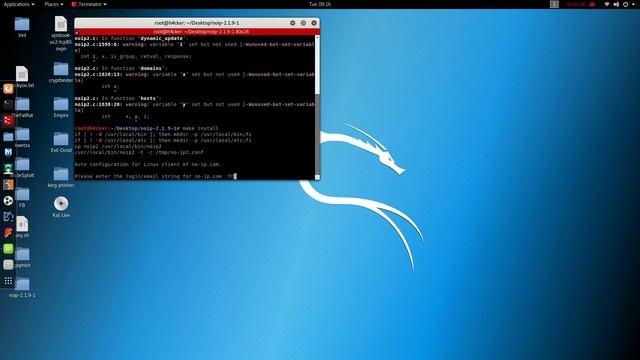The image size is (640, 360).
Task: Open the cryptbinder folder
Action: pos(61,69)
